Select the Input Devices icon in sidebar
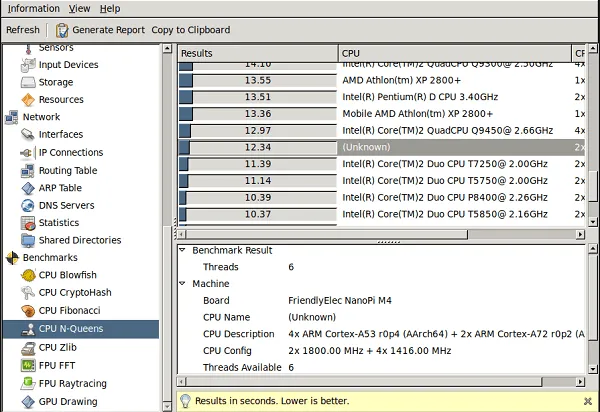 click(x=28, y=65)
